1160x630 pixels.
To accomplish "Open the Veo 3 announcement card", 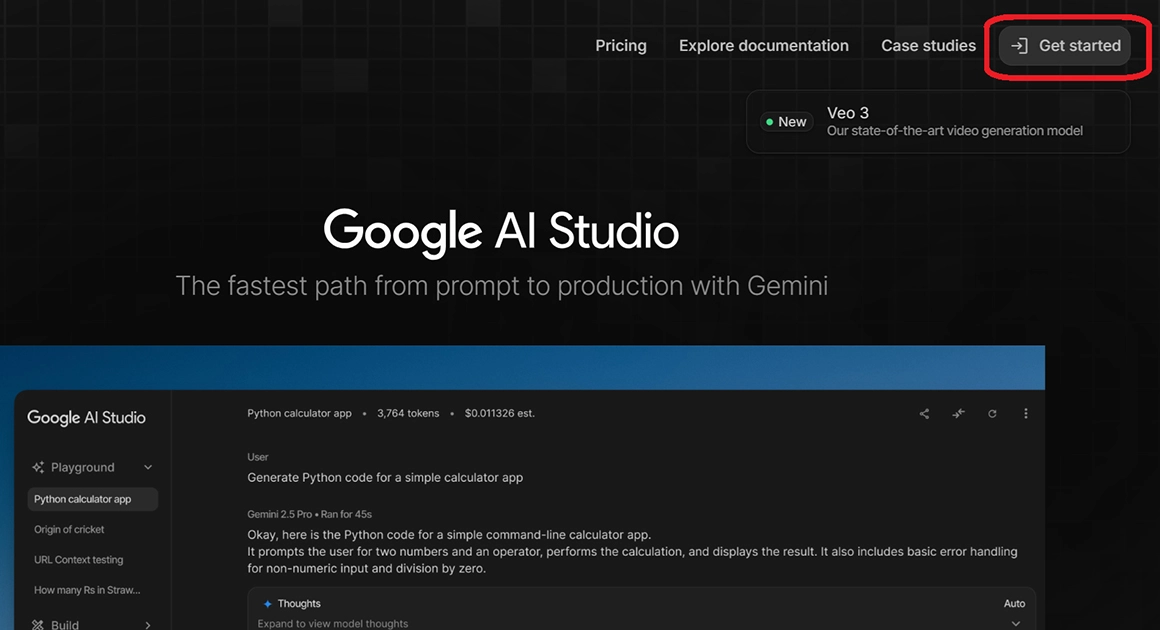I will tap(938, 121).
